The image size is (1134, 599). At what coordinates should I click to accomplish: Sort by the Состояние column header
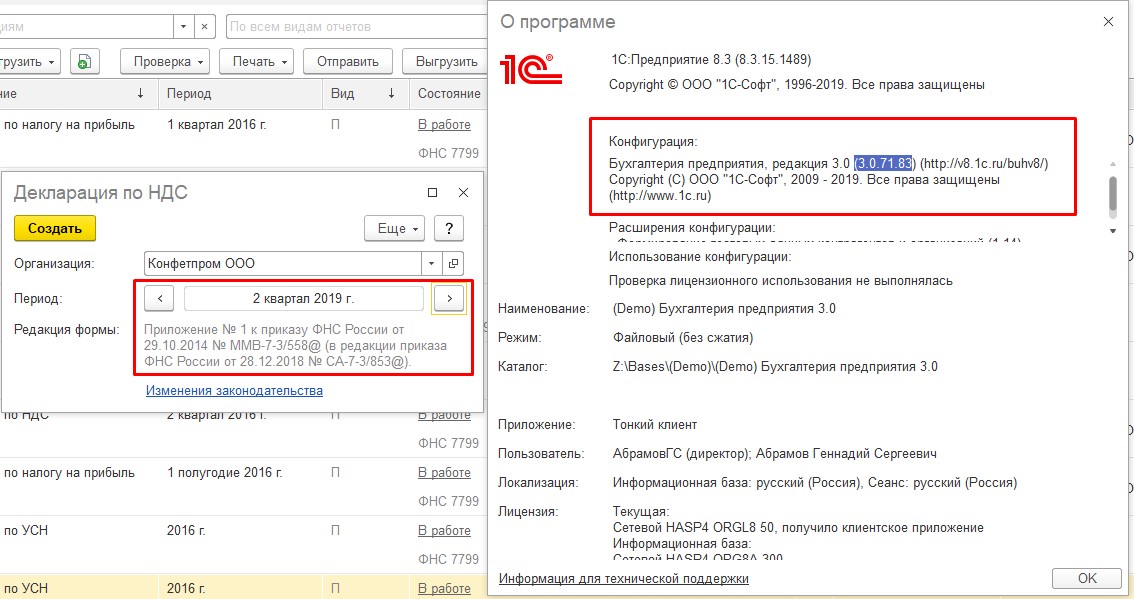point(448,93)
